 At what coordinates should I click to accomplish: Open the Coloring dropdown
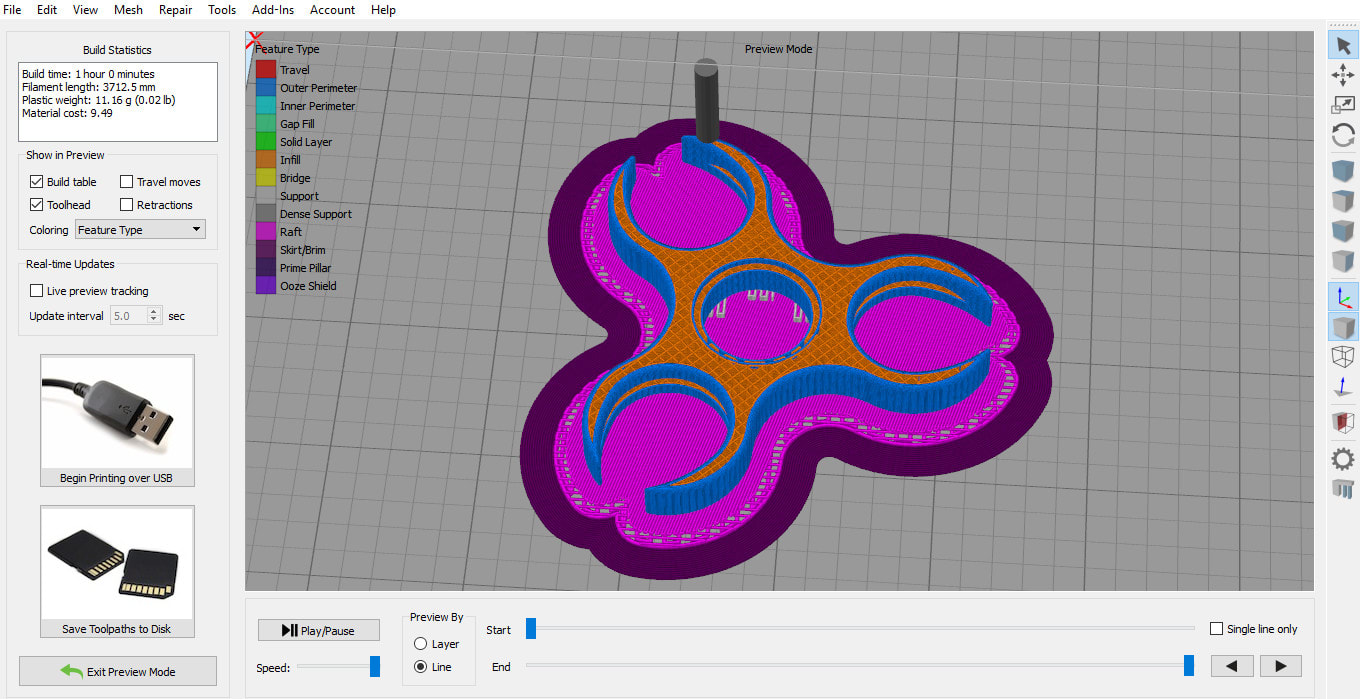point(140,230)
